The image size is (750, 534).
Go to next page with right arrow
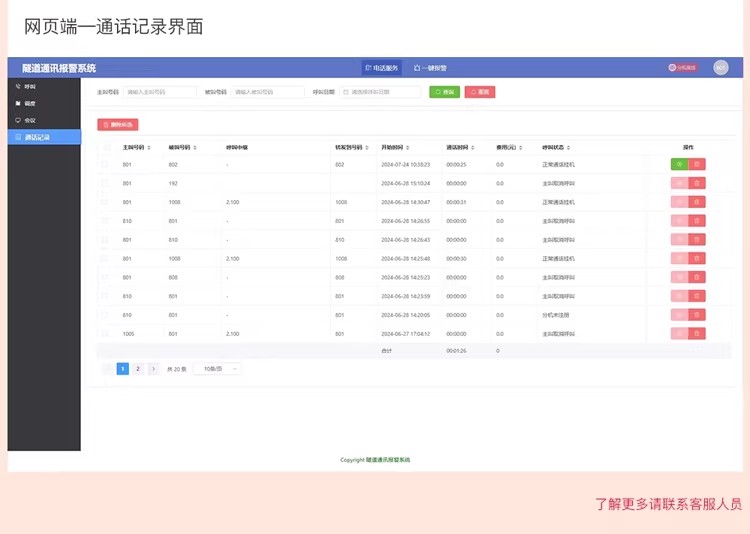[153, 369]
